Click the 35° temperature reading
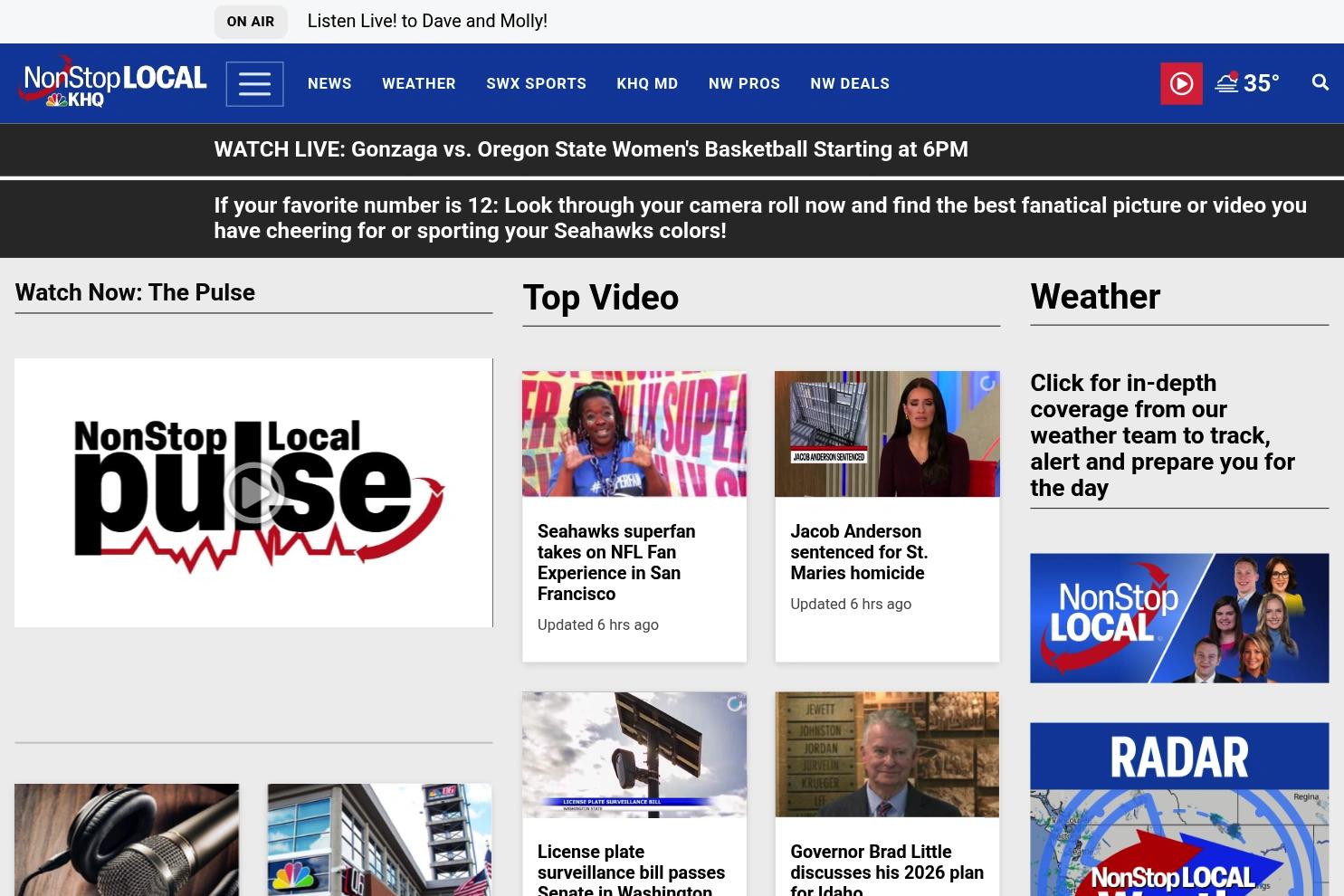Image resolution: width=1344 pixels, height=896 pixels. click(x=1262, y=83)
